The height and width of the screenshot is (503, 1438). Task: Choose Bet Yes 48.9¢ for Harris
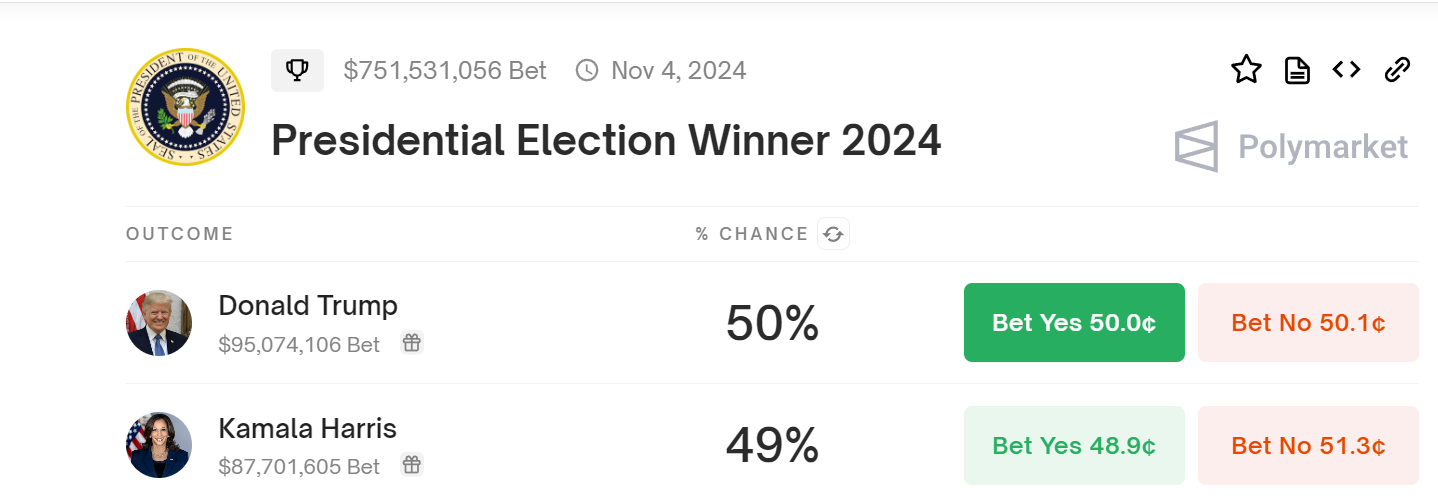point(1074,445)
